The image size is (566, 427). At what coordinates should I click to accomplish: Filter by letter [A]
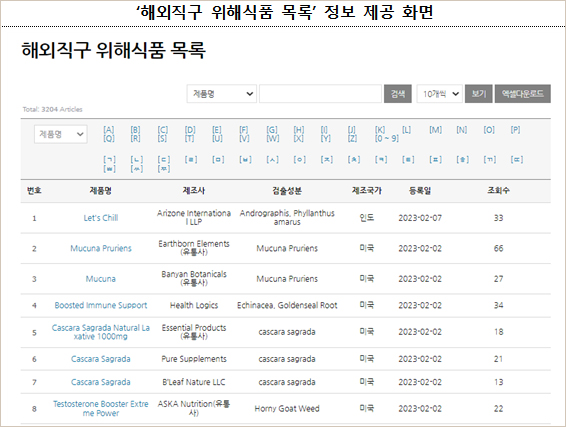point(109,130)
